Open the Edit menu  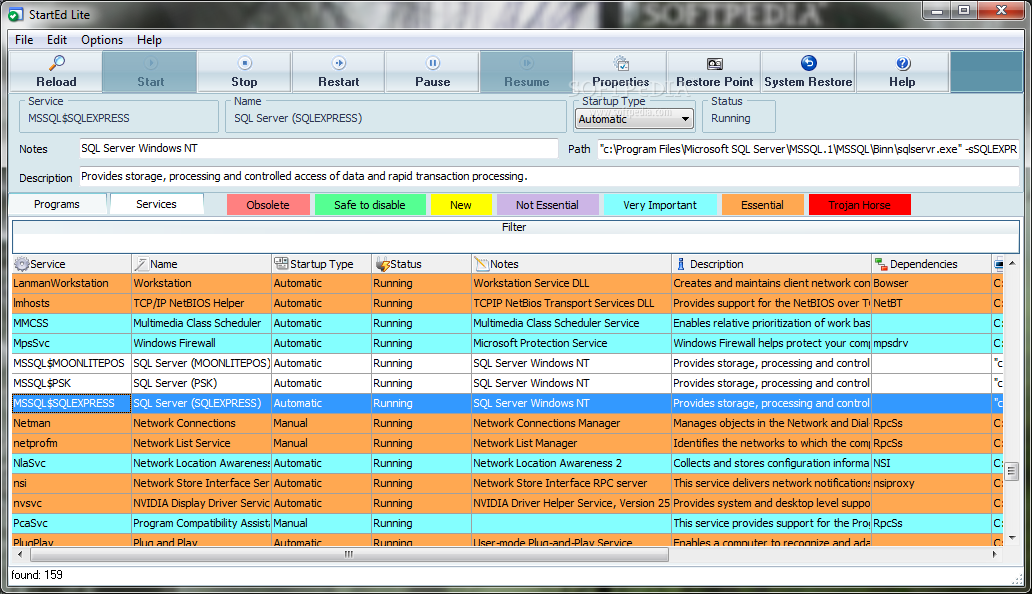point(57,39)
